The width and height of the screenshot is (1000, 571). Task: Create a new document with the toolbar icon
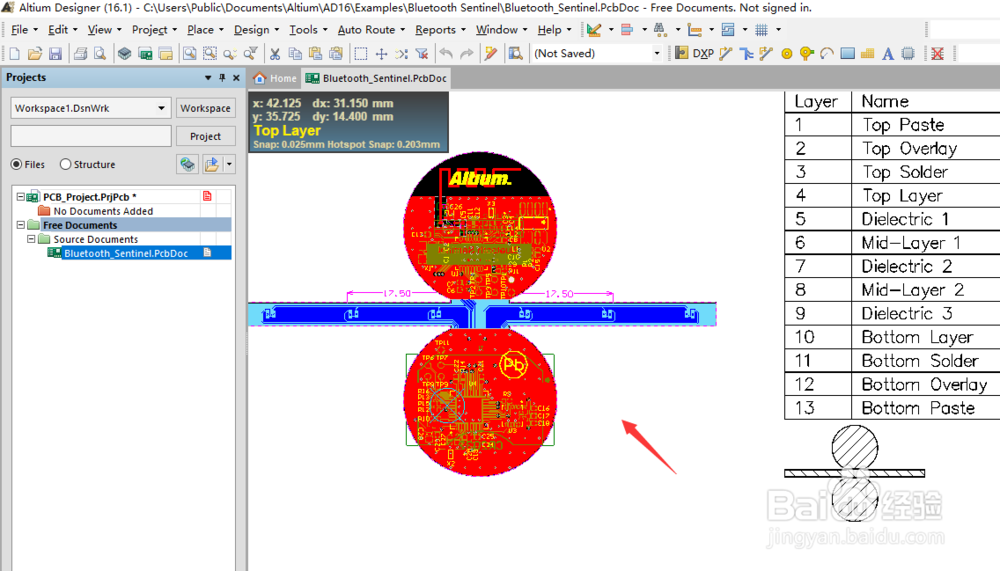[15, 54]
